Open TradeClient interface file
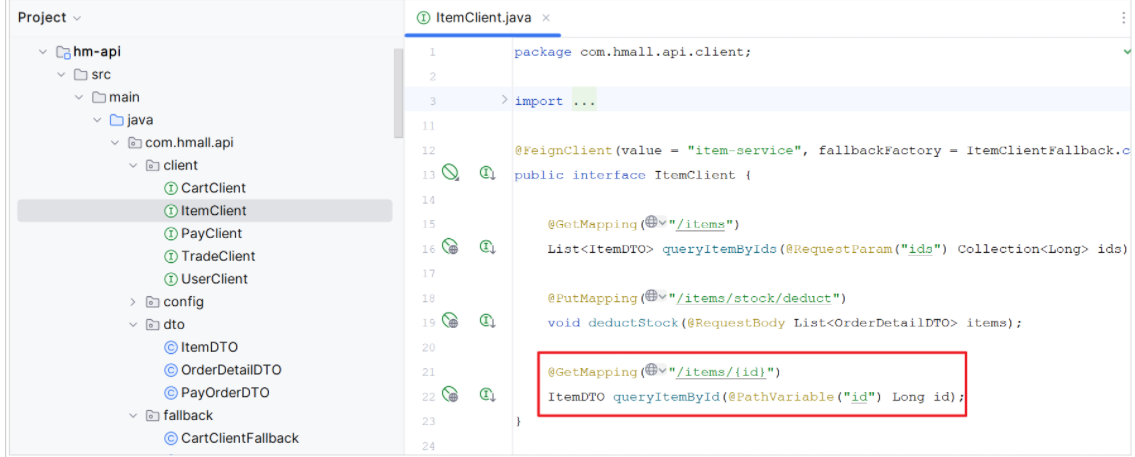Image resolution: width=1135 pixels, height=457 pixels. coord(218,256)
